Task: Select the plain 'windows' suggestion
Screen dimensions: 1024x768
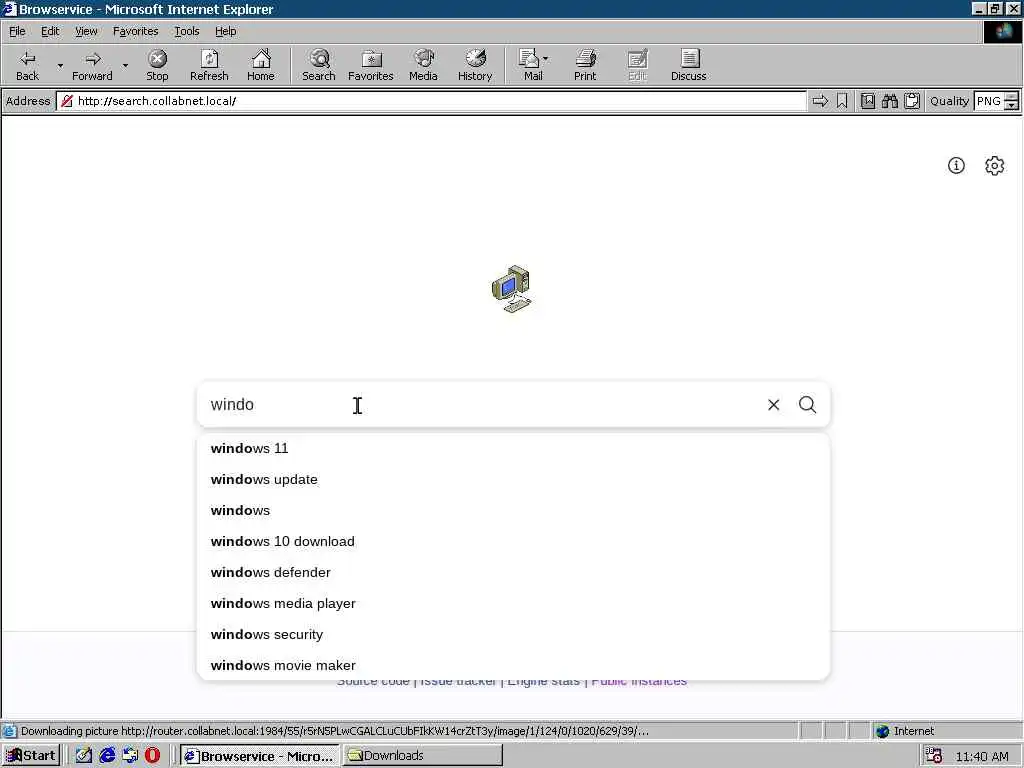Action: point(513,511)
